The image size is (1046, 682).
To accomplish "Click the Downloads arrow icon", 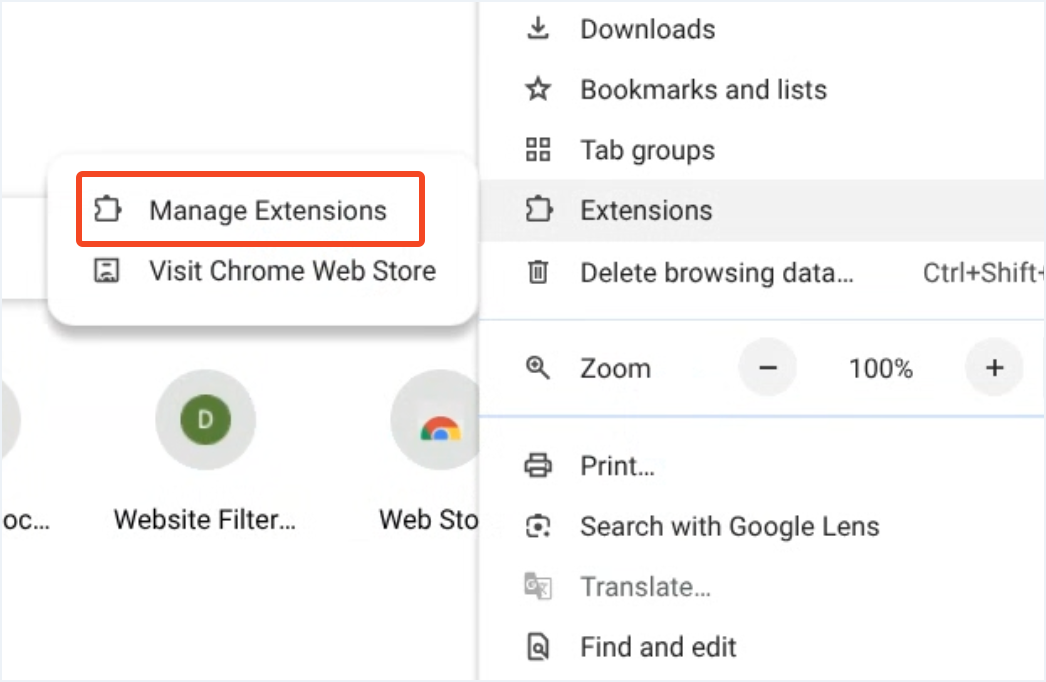I will (538, 29).
